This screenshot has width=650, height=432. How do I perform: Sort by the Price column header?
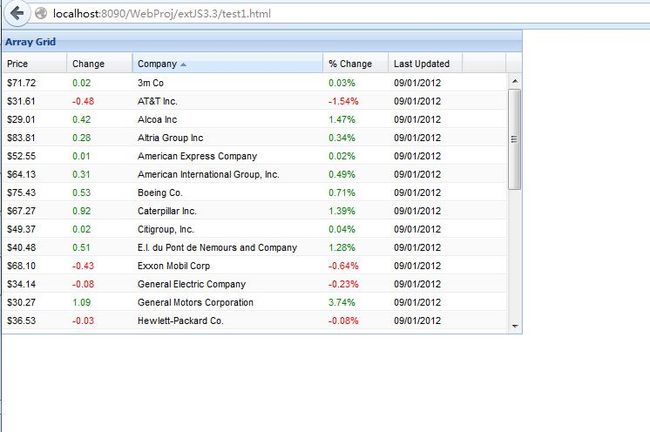(35, 64)
